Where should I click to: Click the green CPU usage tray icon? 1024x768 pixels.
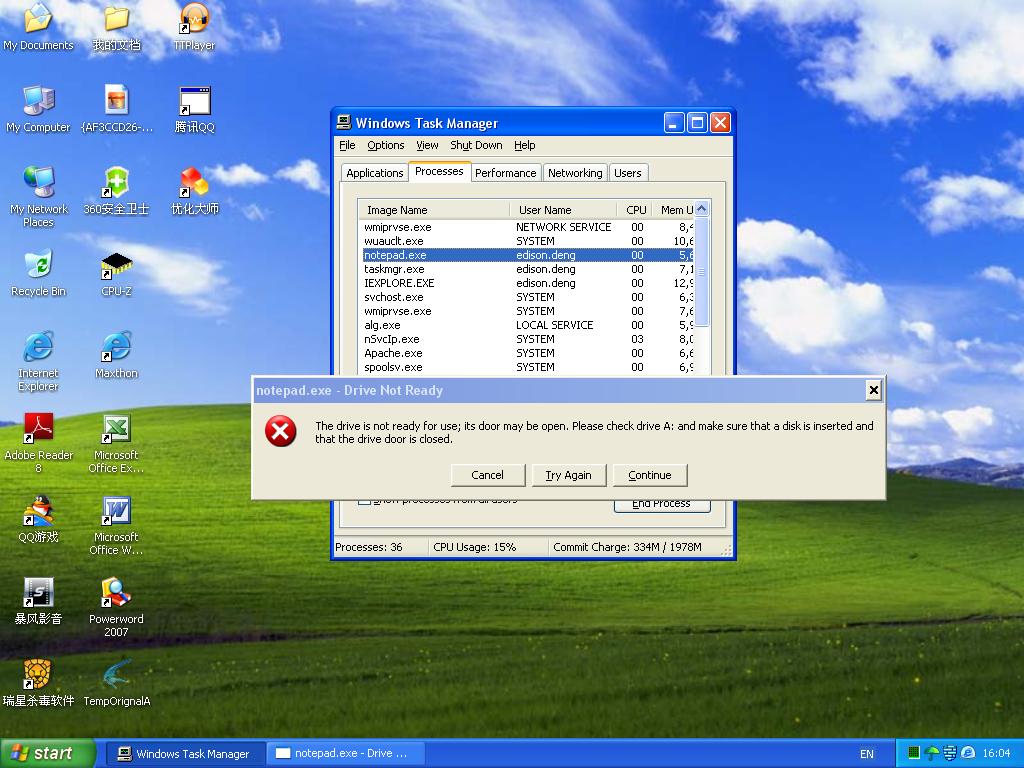tap(914, 753)
